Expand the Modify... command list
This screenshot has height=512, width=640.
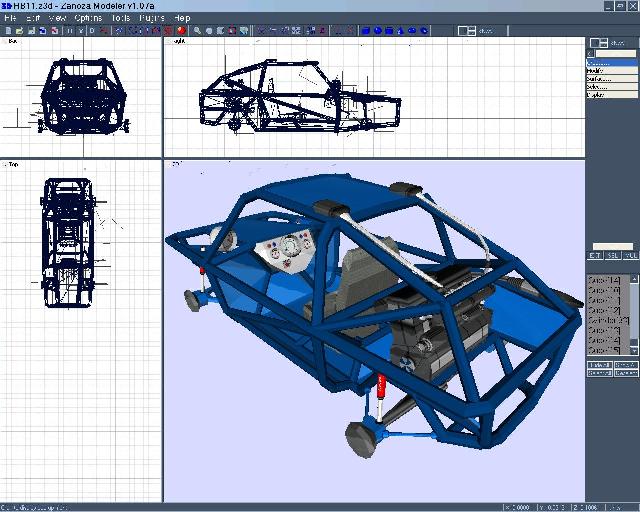pyautogui.click(x=610, y=70)
